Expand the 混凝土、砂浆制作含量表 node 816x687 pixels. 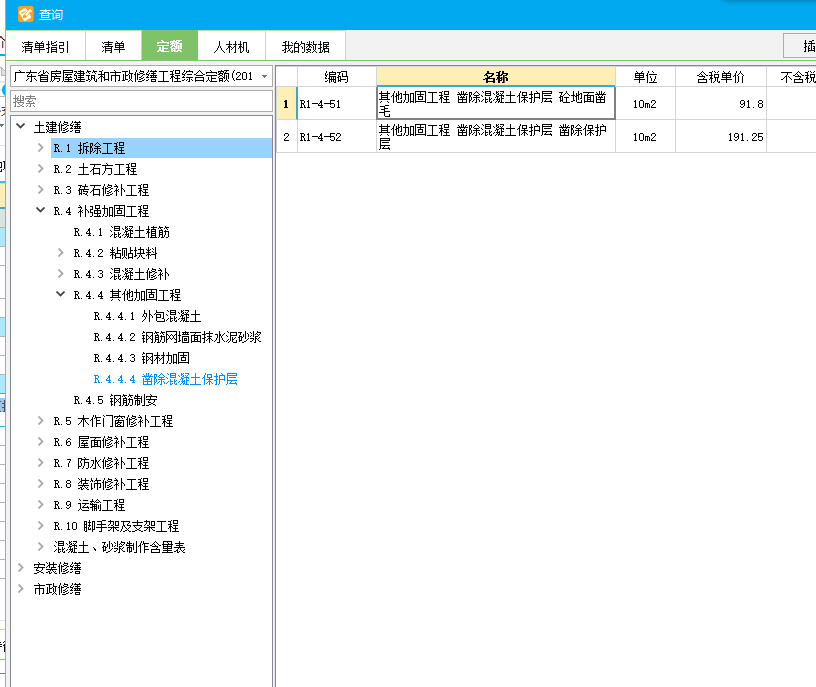pos(41,546)
